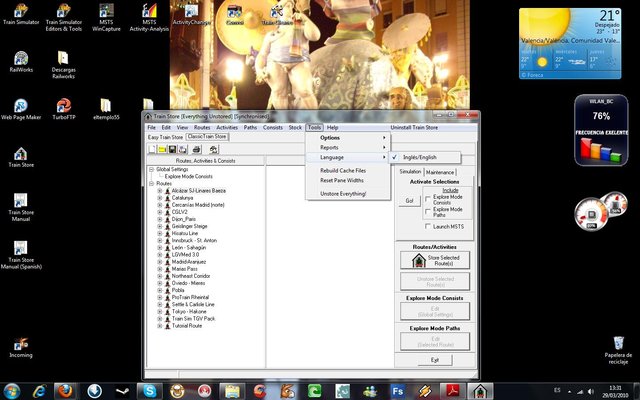Check the Launch MSTS checkbox

click(428, 228)
